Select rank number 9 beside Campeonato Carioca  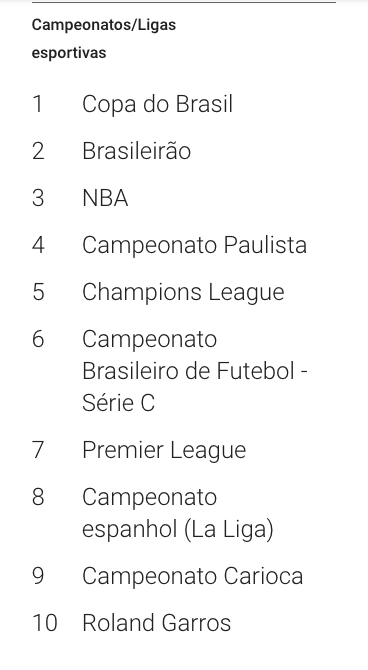[38, 576]
